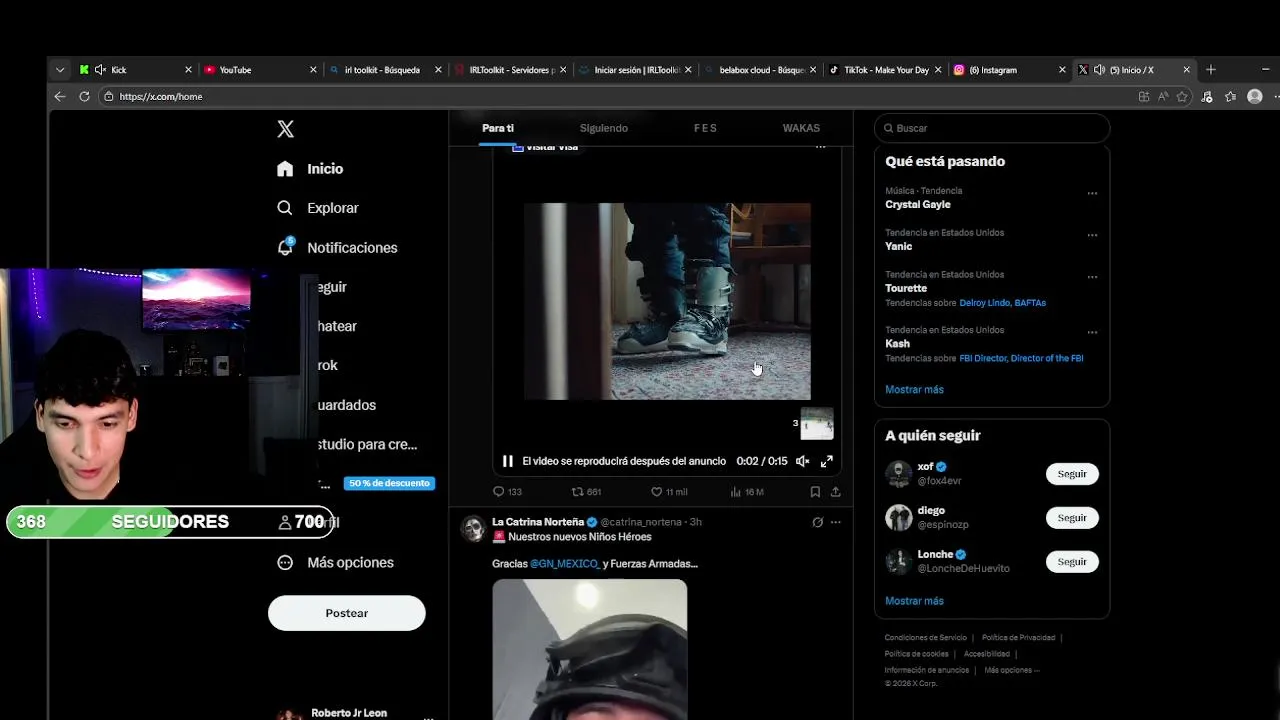Viewport: 1280px width, 720px height.
Task: Reload the browser page
Action: click(84, 96)
